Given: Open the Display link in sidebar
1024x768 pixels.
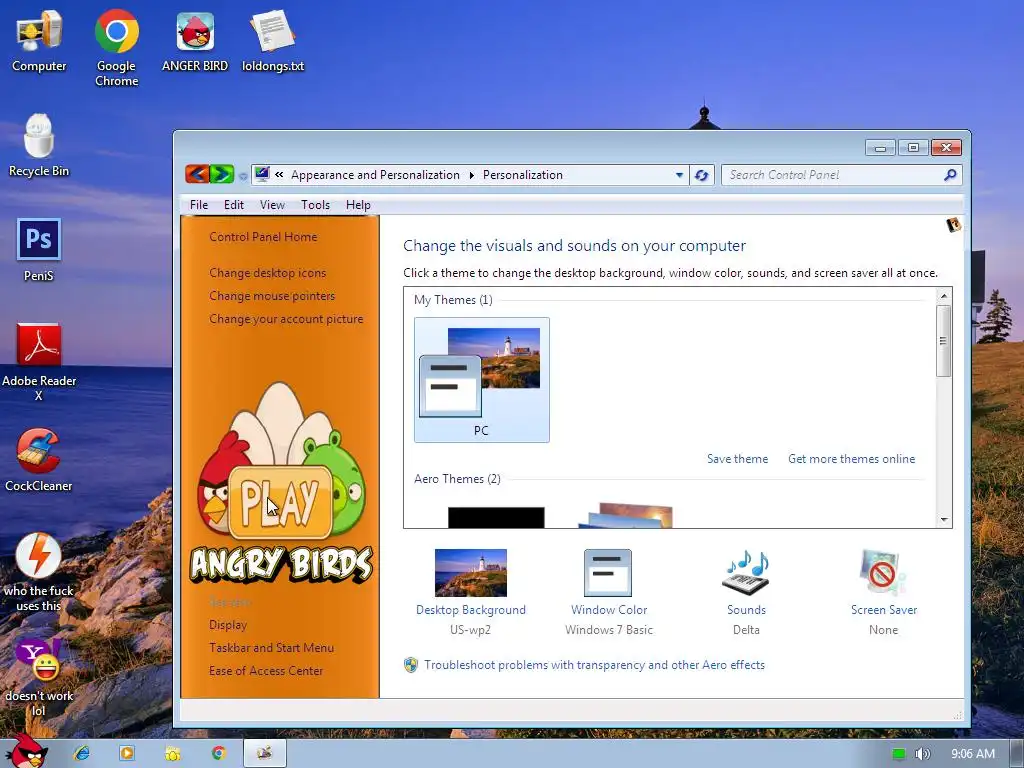Looking at the screenshot, I should (x=228, y=624).
